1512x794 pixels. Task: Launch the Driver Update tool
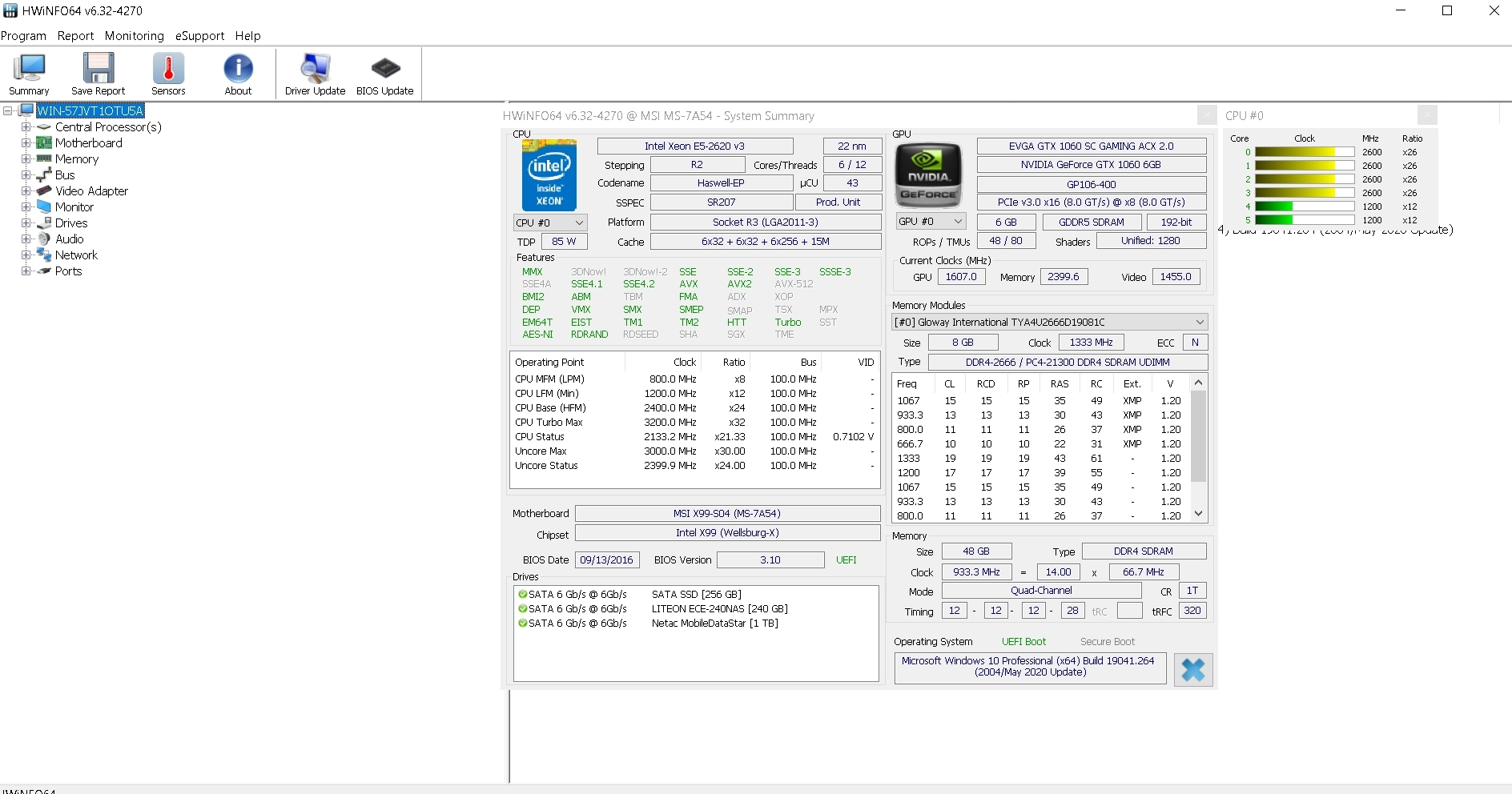point(315,74)
